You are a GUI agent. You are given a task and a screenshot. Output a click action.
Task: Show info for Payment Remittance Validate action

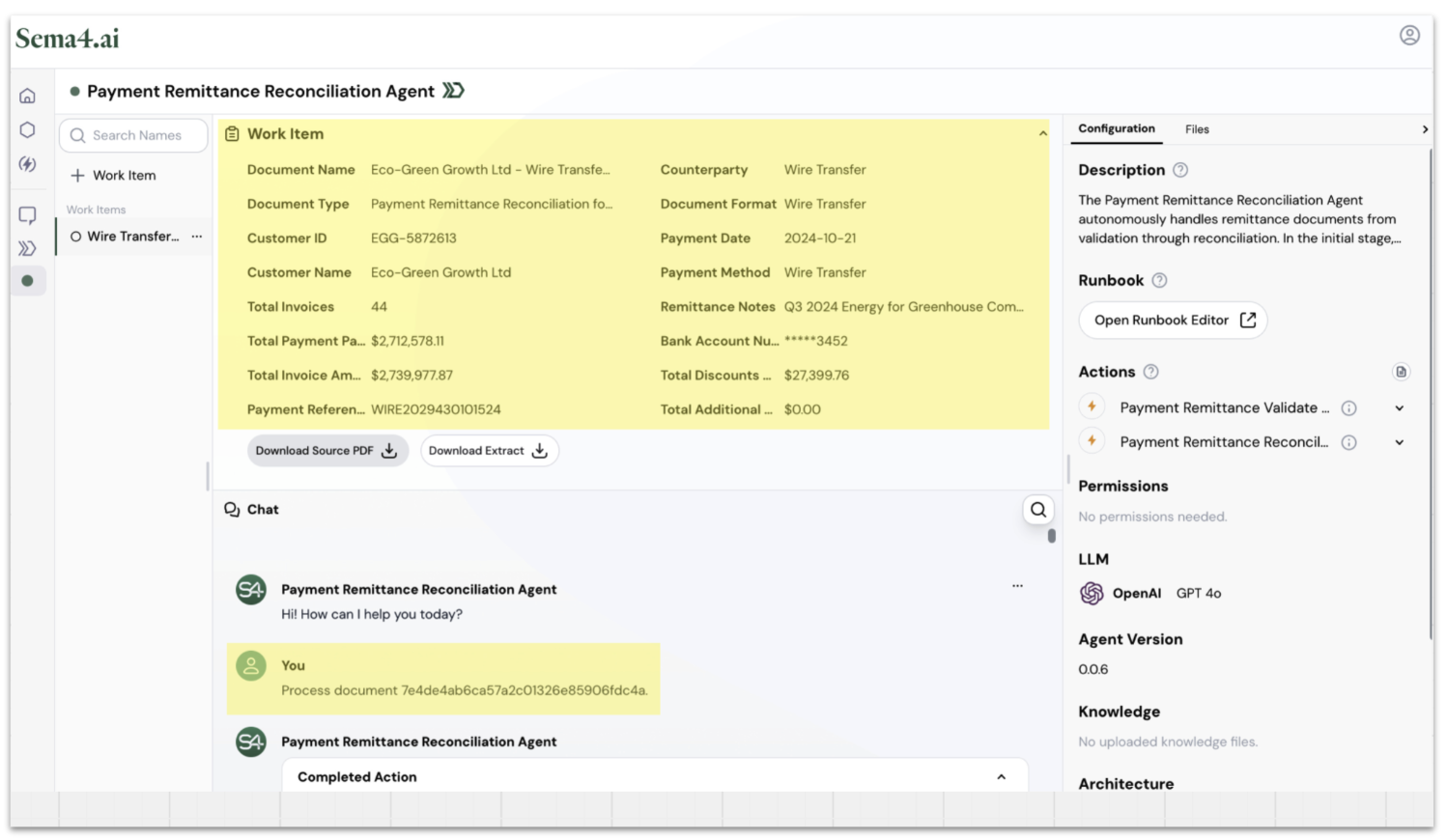[1349, 408]
